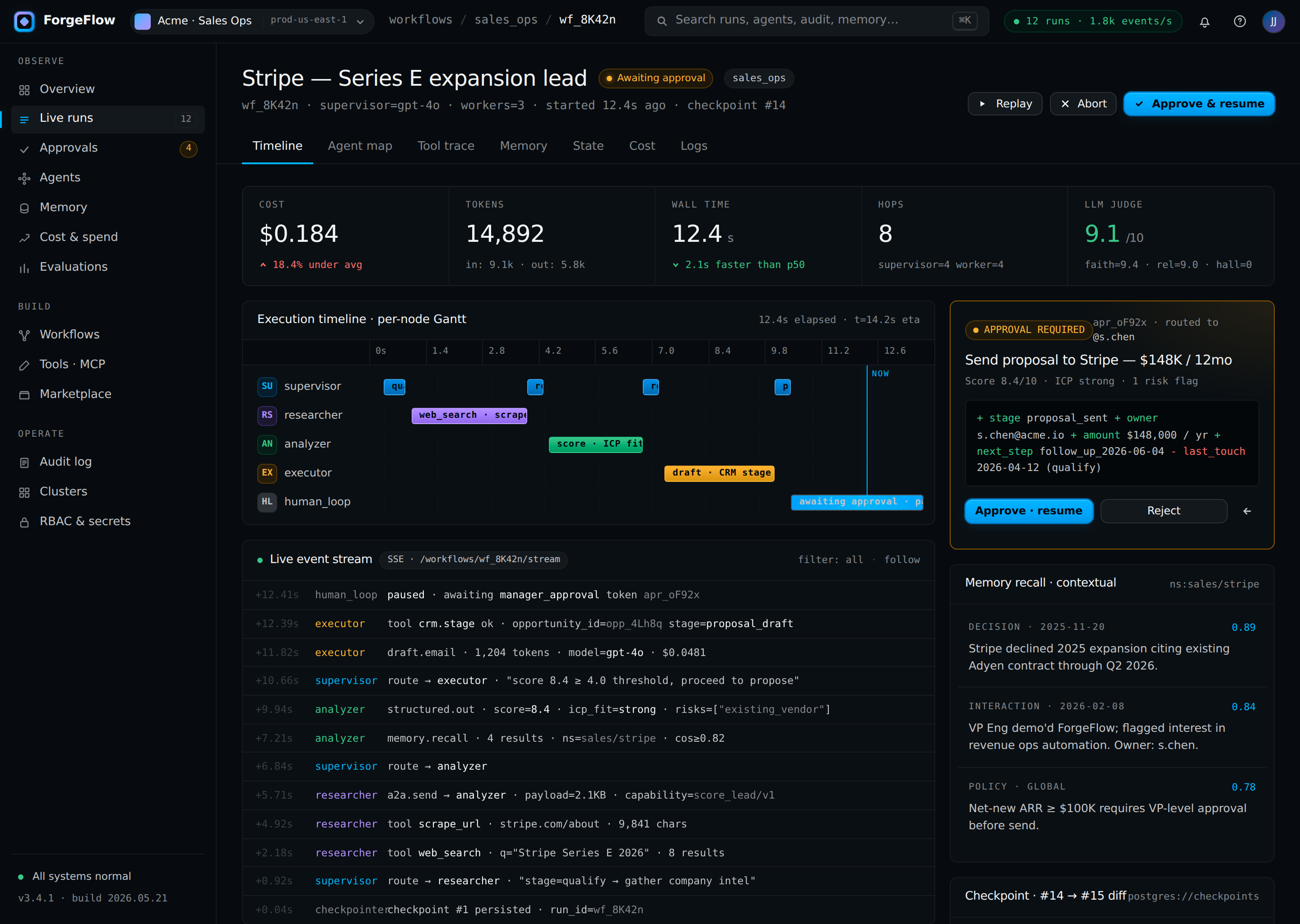Click the Workflows branch icon
The image size is (1300, 924).
click(24, 335)
